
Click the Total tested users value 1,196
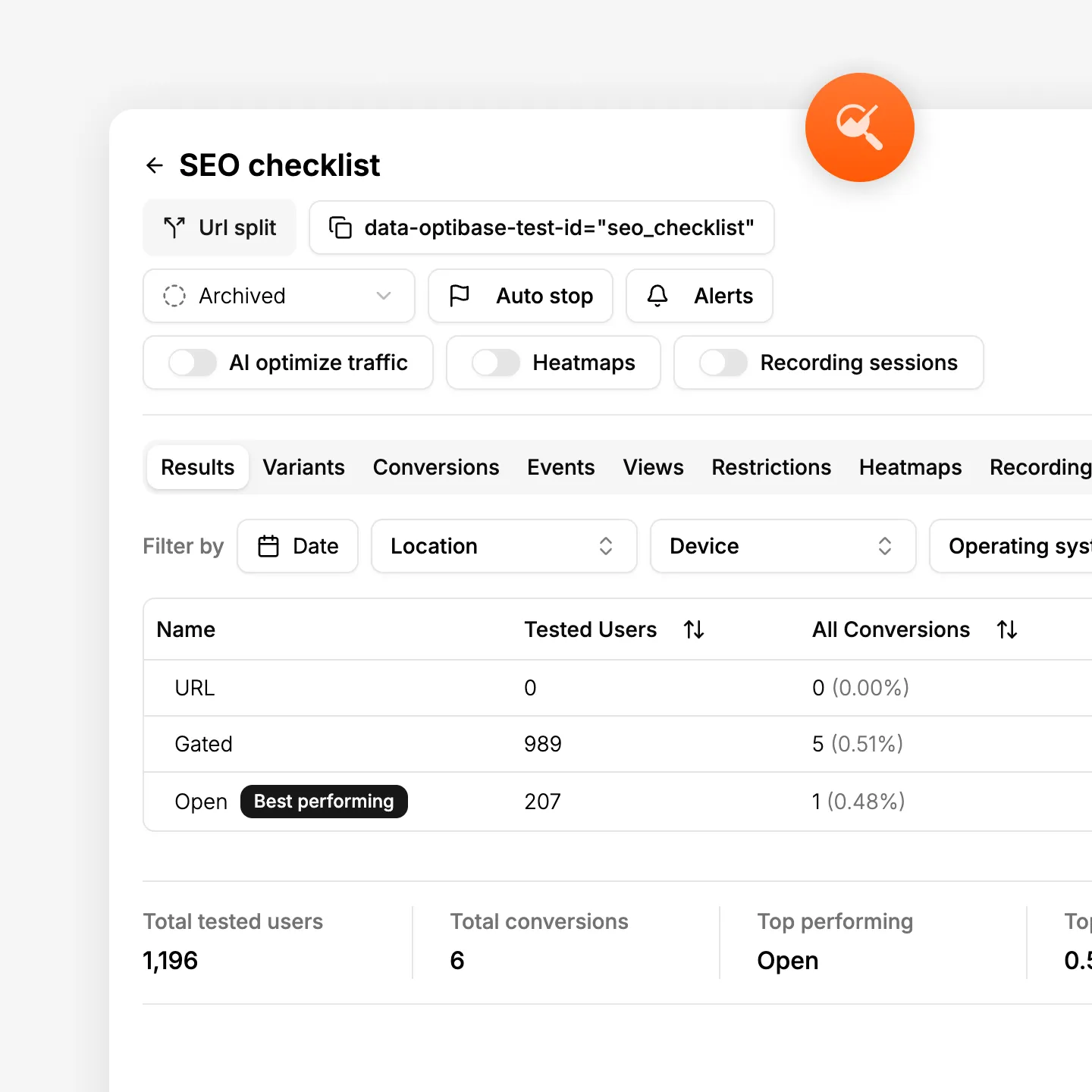[x=171, y=961]
